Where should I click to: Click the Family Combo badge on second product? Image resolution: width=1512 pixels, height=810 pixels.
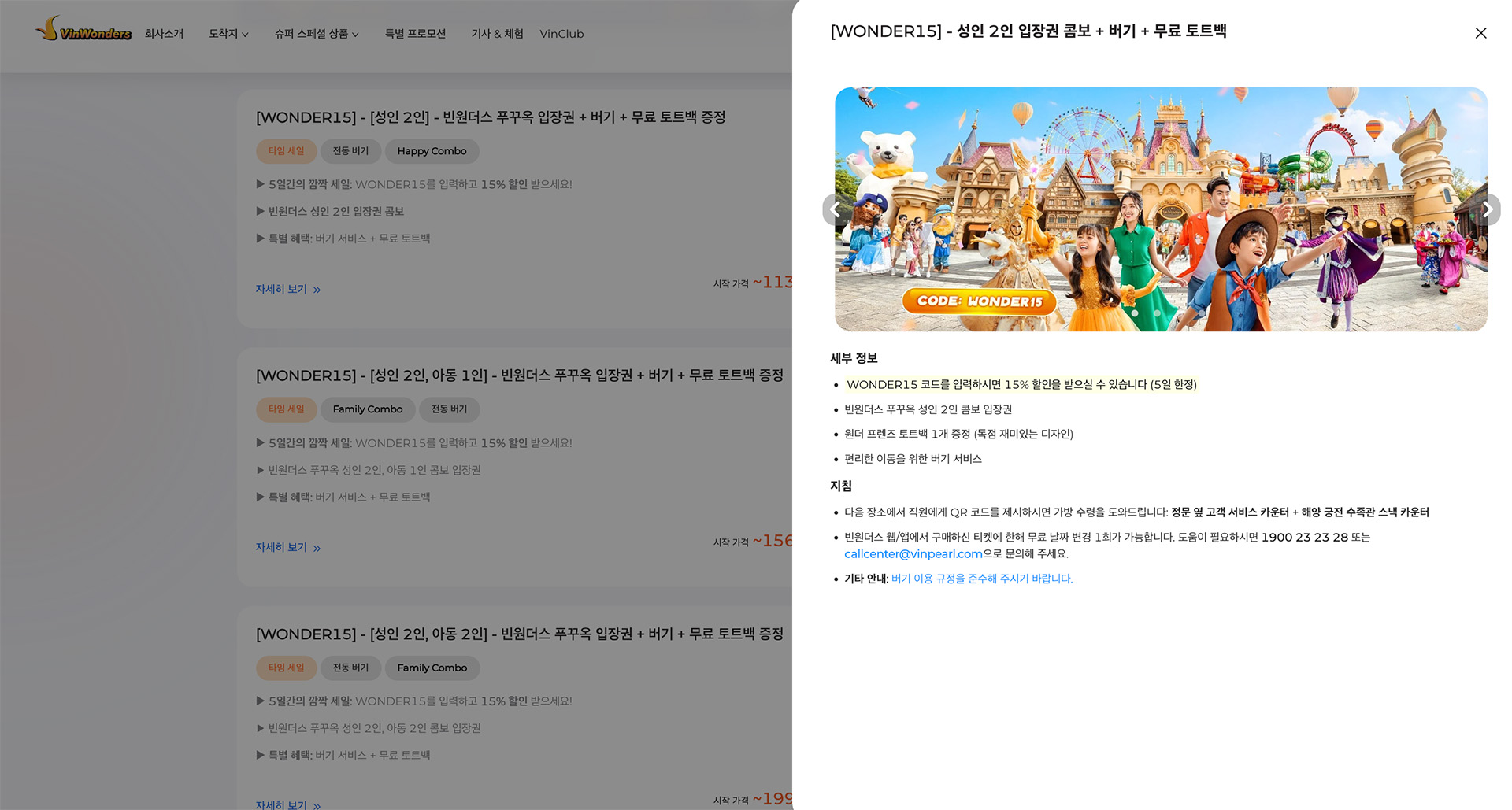pyautogui.click(x=368, y=409)
